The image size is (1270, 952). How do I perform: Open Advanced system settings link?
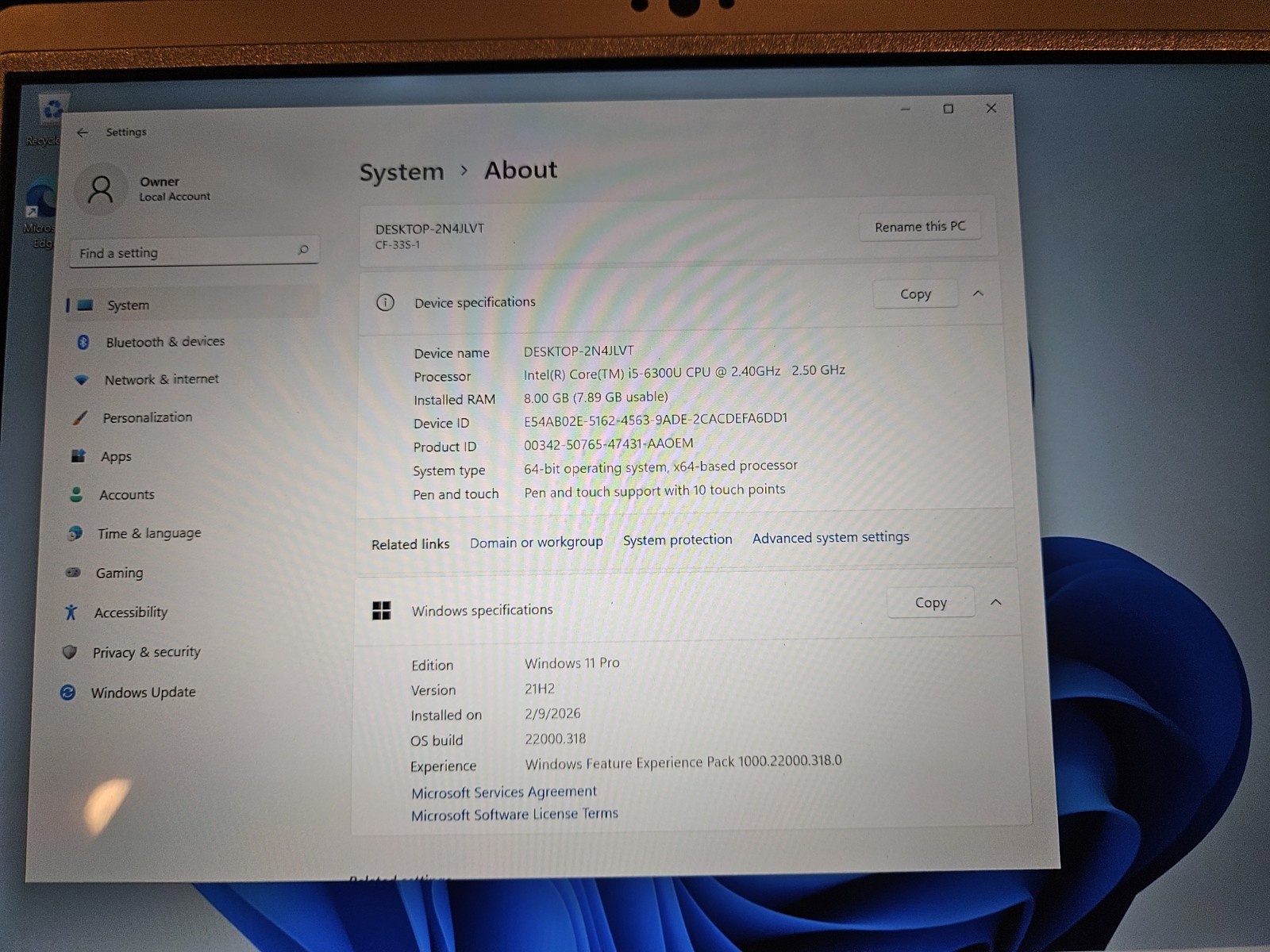pos(831,538)
